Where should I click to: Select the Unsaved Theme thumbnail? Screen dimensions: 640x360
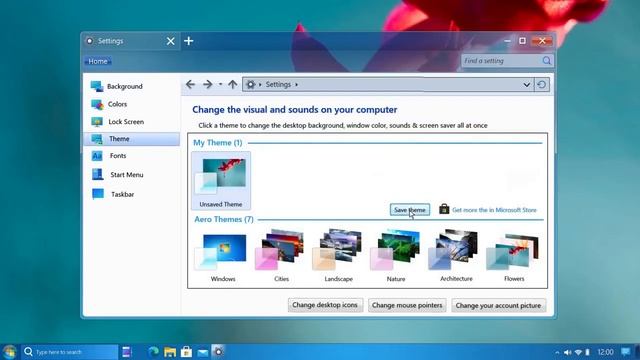(221, 180)
